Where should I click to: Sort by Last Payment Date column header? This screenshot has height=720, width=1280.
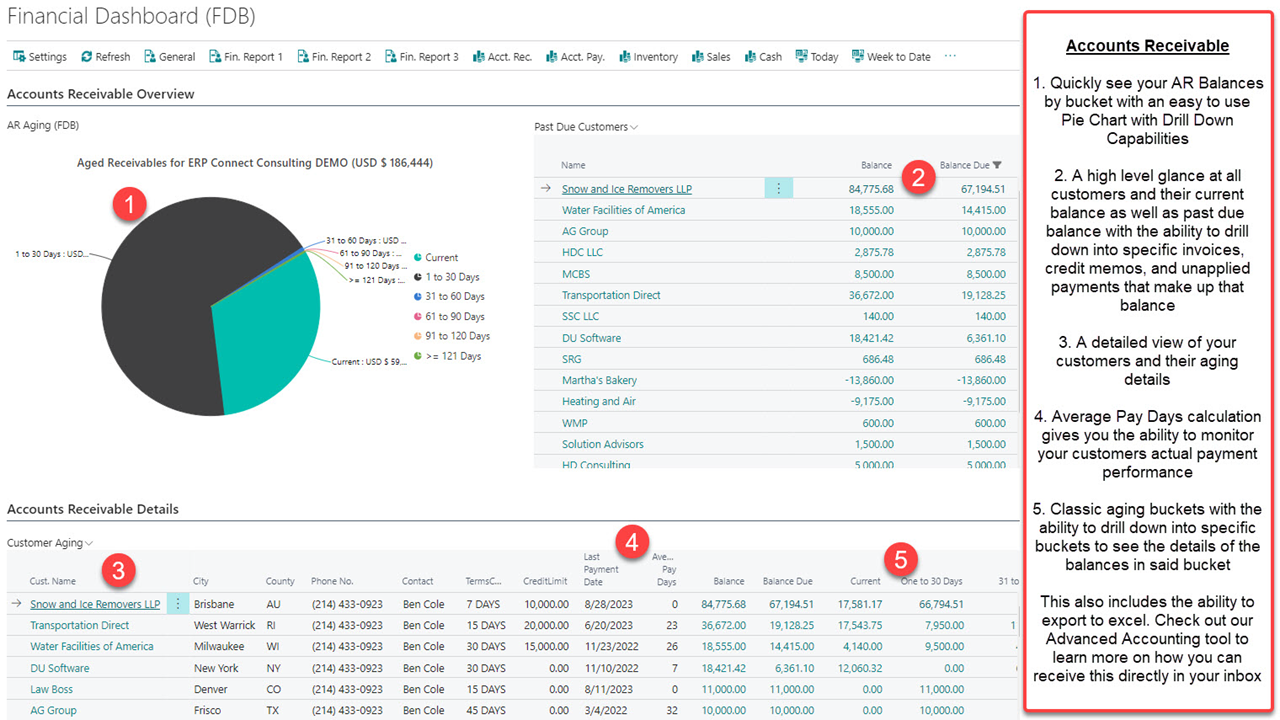(x=601, y=569)
